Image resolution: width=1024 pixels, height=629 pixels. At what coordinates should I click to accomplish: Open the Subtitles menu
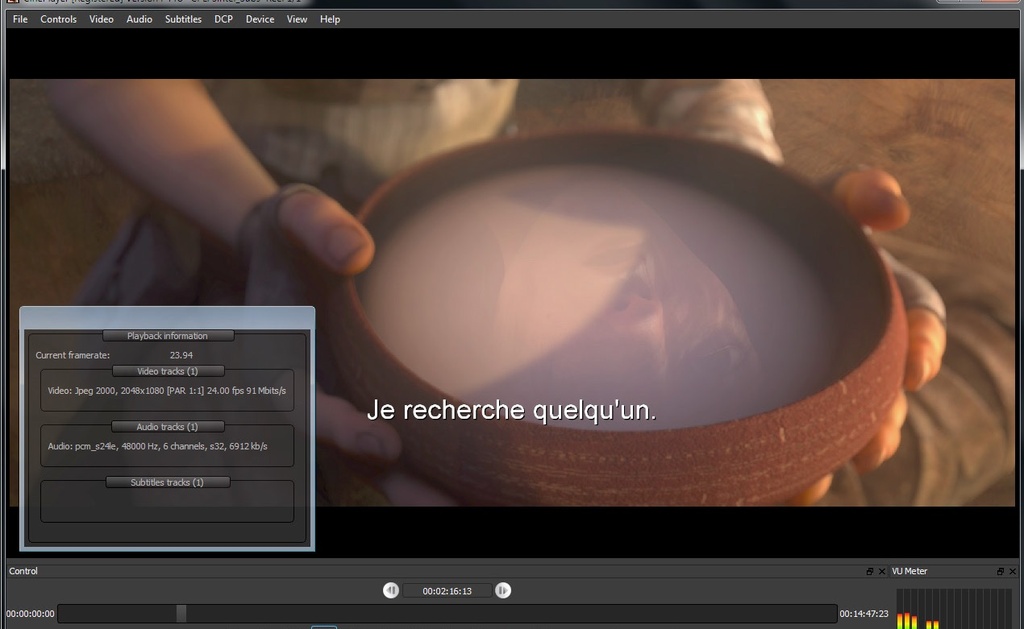(x=183, y=19)
